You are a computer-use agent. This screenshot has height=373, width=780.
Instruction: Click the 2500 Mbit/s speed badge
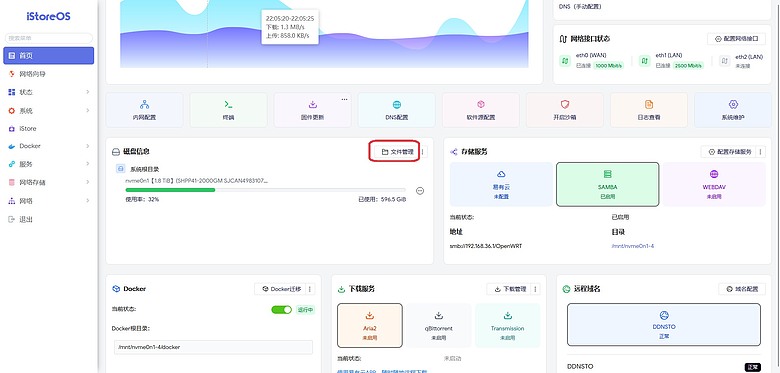[x=688, y=66]
